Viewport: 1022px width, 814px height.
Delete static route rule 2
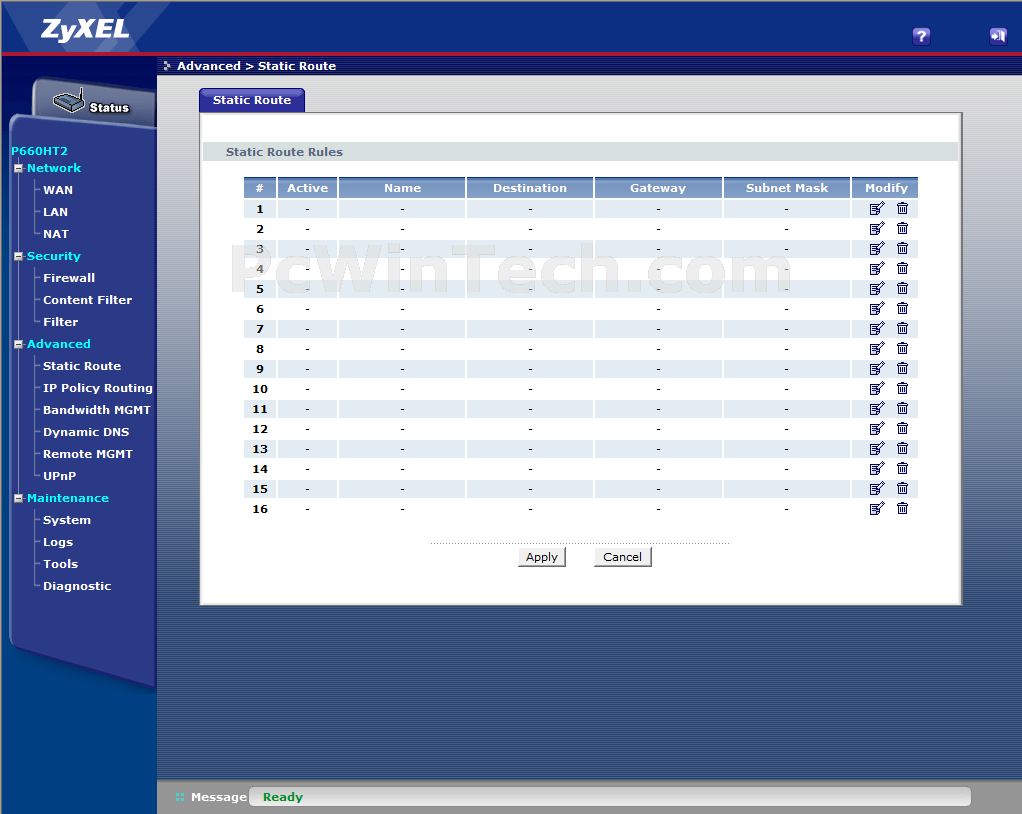click(x=902, y=229)
